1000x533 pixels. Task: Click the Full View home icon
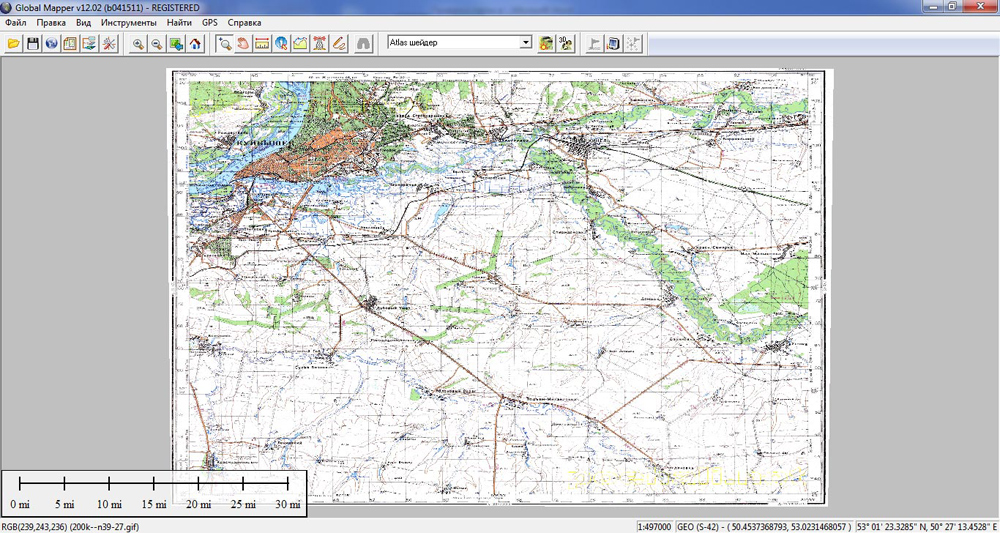(x=196, y=43)
